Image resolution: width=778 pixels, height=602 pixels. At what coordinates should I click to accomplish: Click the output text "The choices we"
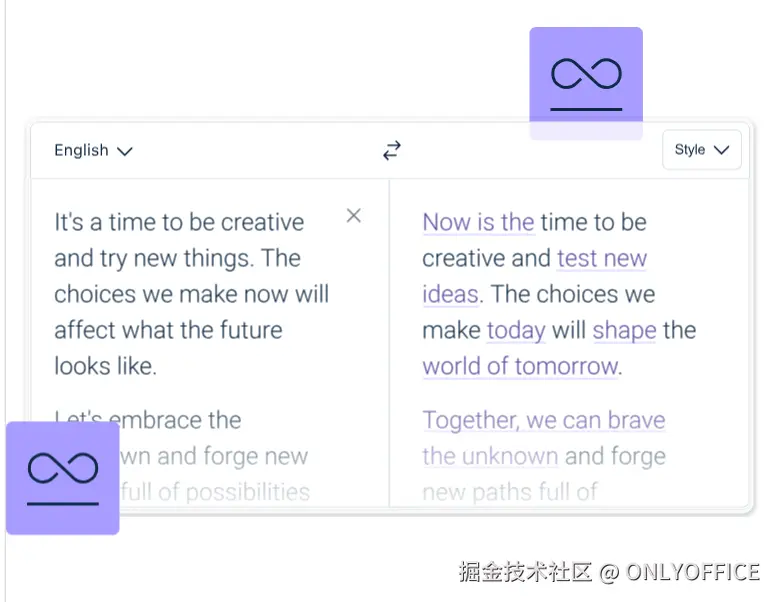tap(573, 294)
